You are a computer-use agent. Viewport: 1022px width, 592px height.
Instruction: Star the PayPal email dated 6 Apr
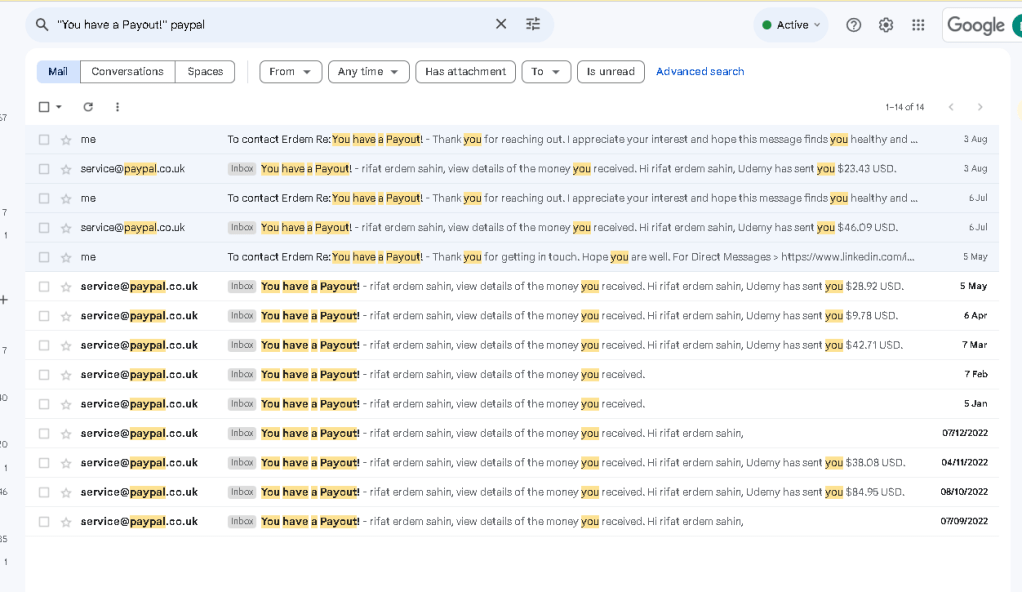tap(66, 316)
